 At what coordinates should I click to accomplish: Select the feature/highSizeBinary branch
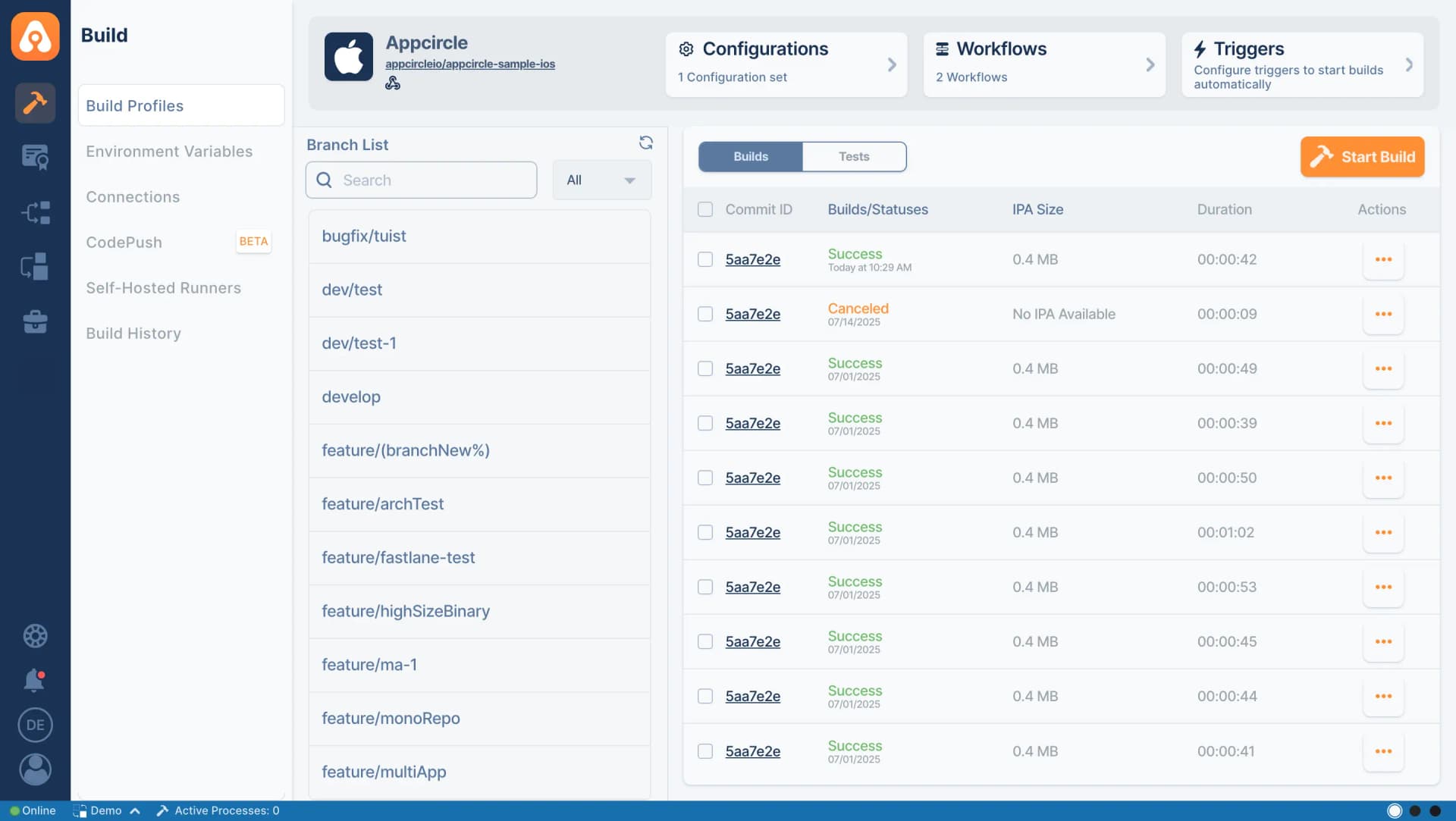point(479,611)
